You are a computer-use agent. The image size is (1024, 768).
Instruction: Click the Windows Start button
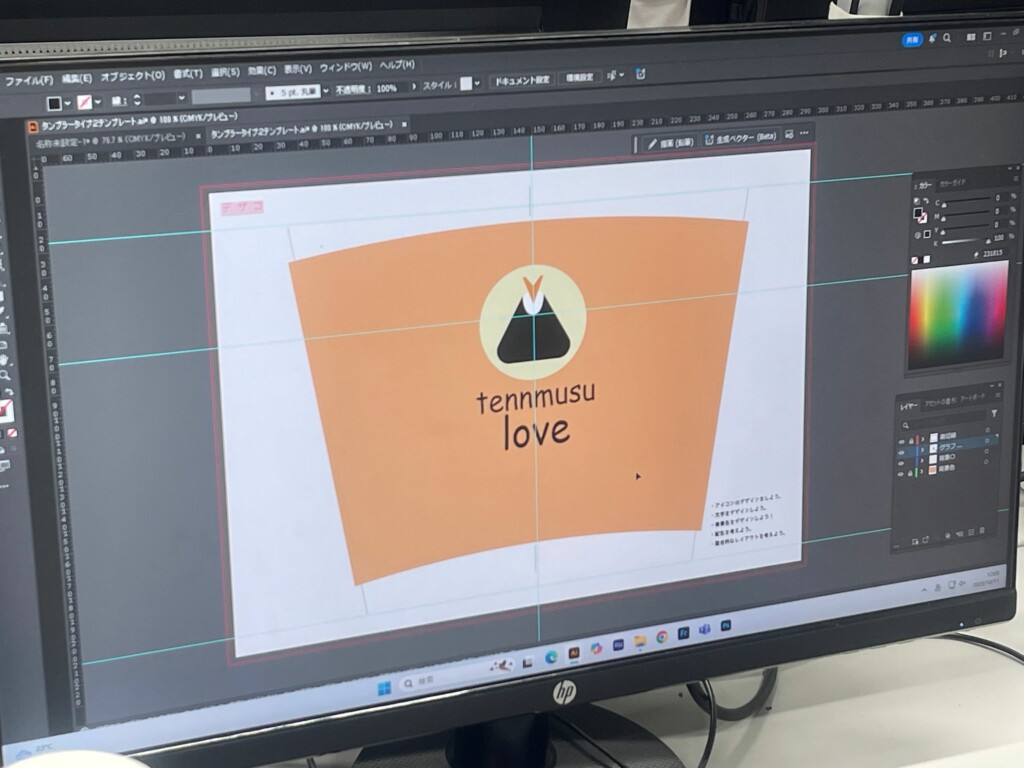384,688
